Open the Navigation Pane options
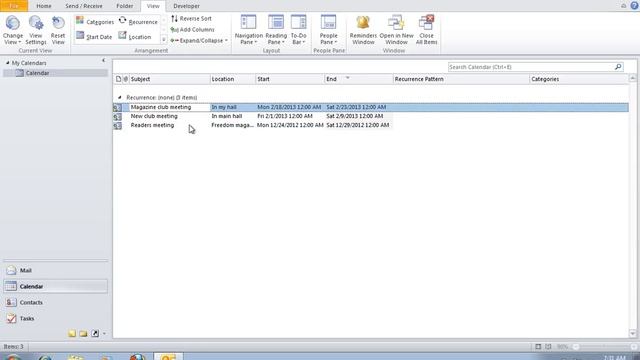The width and height of the screenshot is (640, 360). [249, 30]
